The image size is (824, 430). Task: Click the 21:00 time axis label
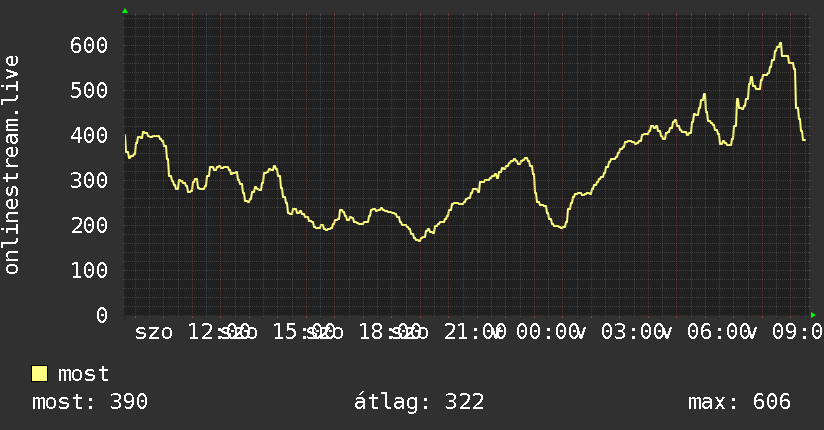click(x=474, y=332)
